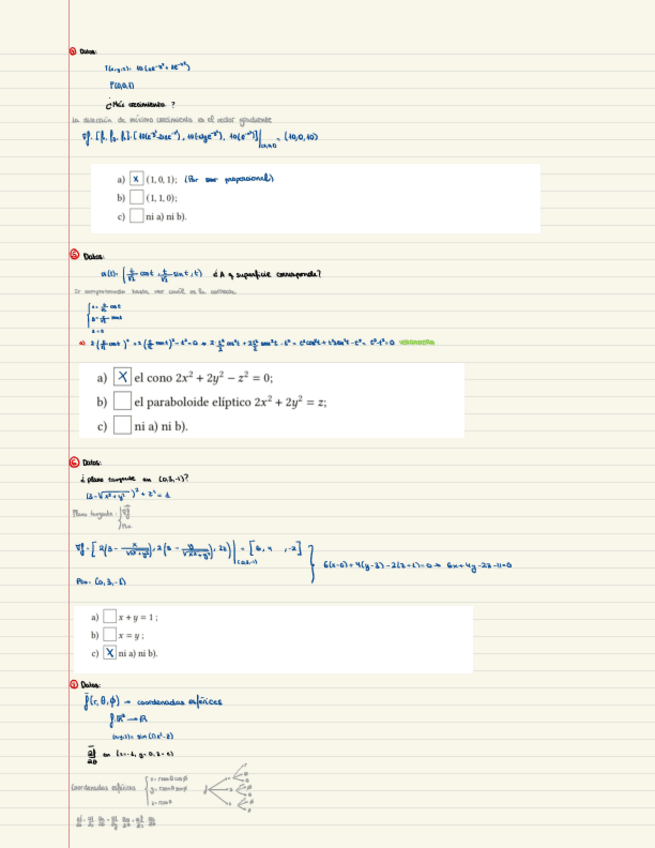Uncheck the marked 'ni a) ni b)' box under x = y
This screenshot has height=848, width=655.
pos(110,652)
